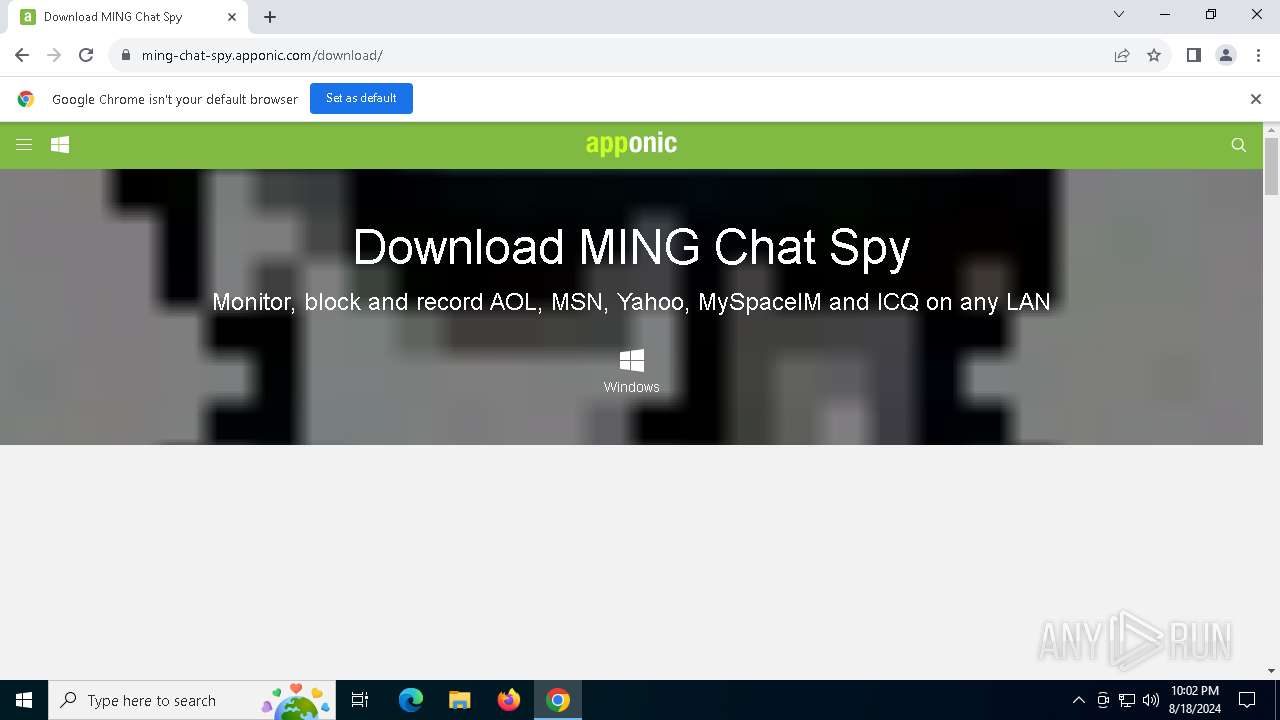Open the Windows Start menu
1280x720 pixels.
(x=24, y=700)
